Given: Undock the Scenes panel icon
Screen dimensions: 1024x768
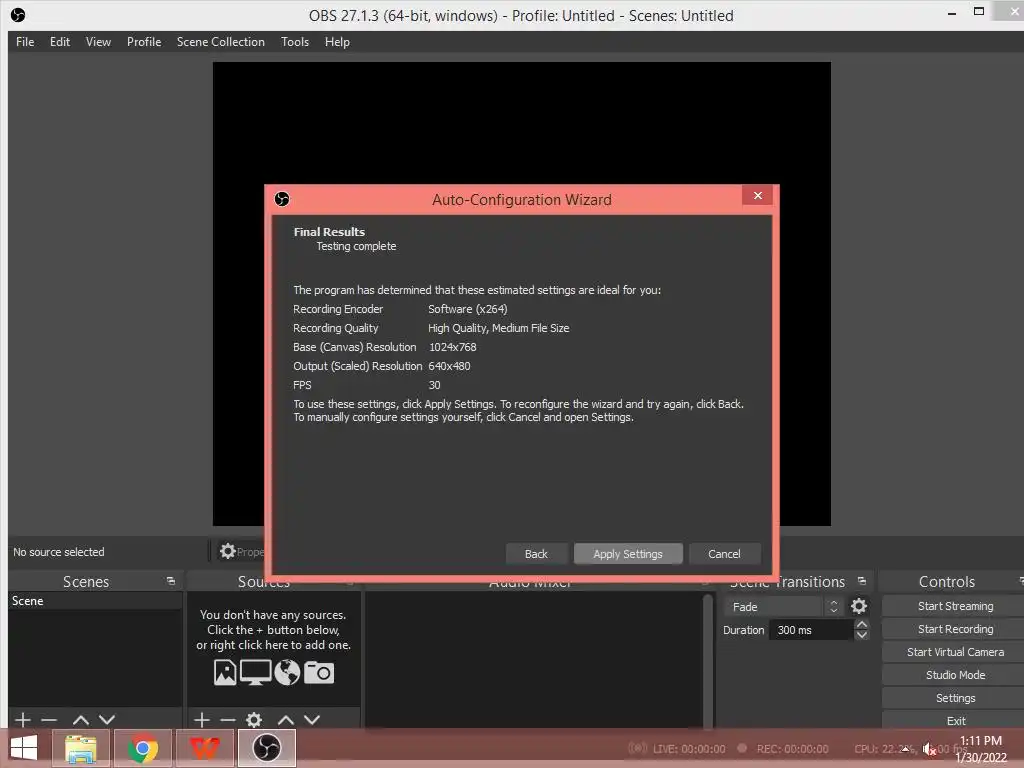Looking at the screenshot, I should 171,581.
